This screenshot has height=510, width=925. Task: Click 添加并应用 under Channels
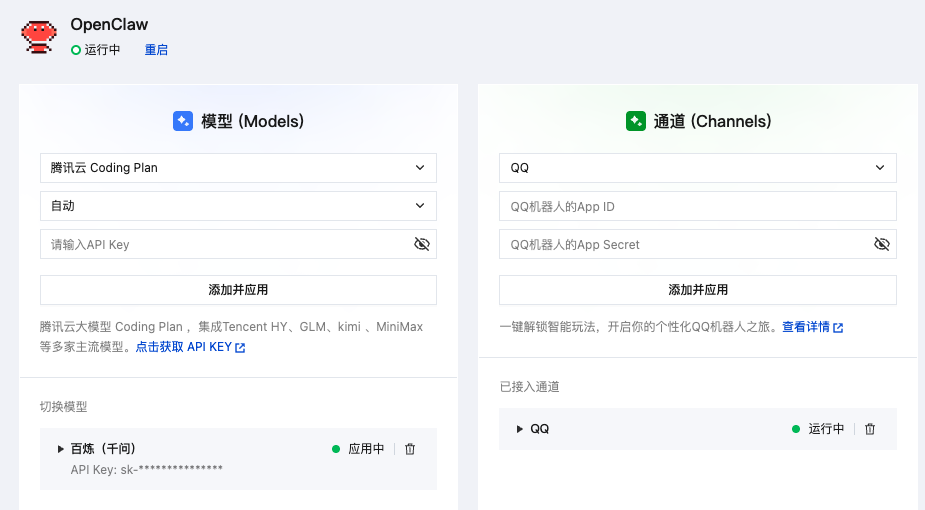pyautogui.click(x=698, y=290)
